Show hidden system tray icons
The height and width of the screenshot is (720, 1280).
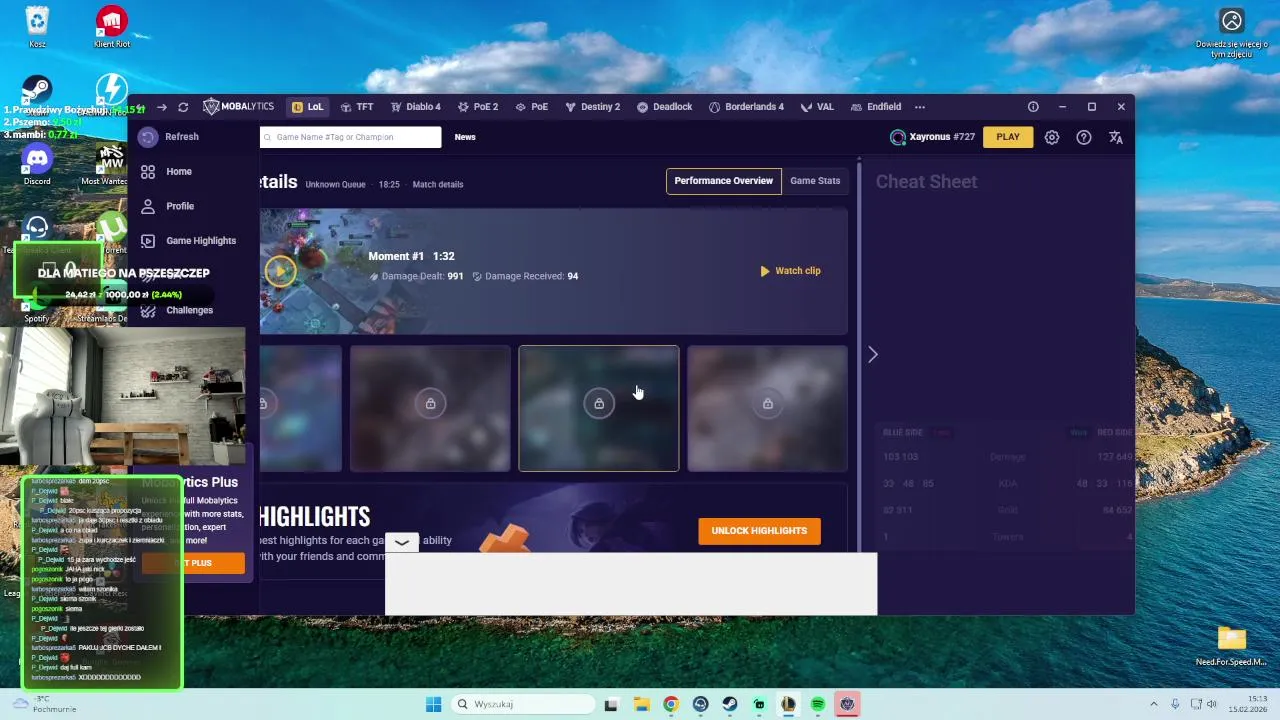(1153, 704)
